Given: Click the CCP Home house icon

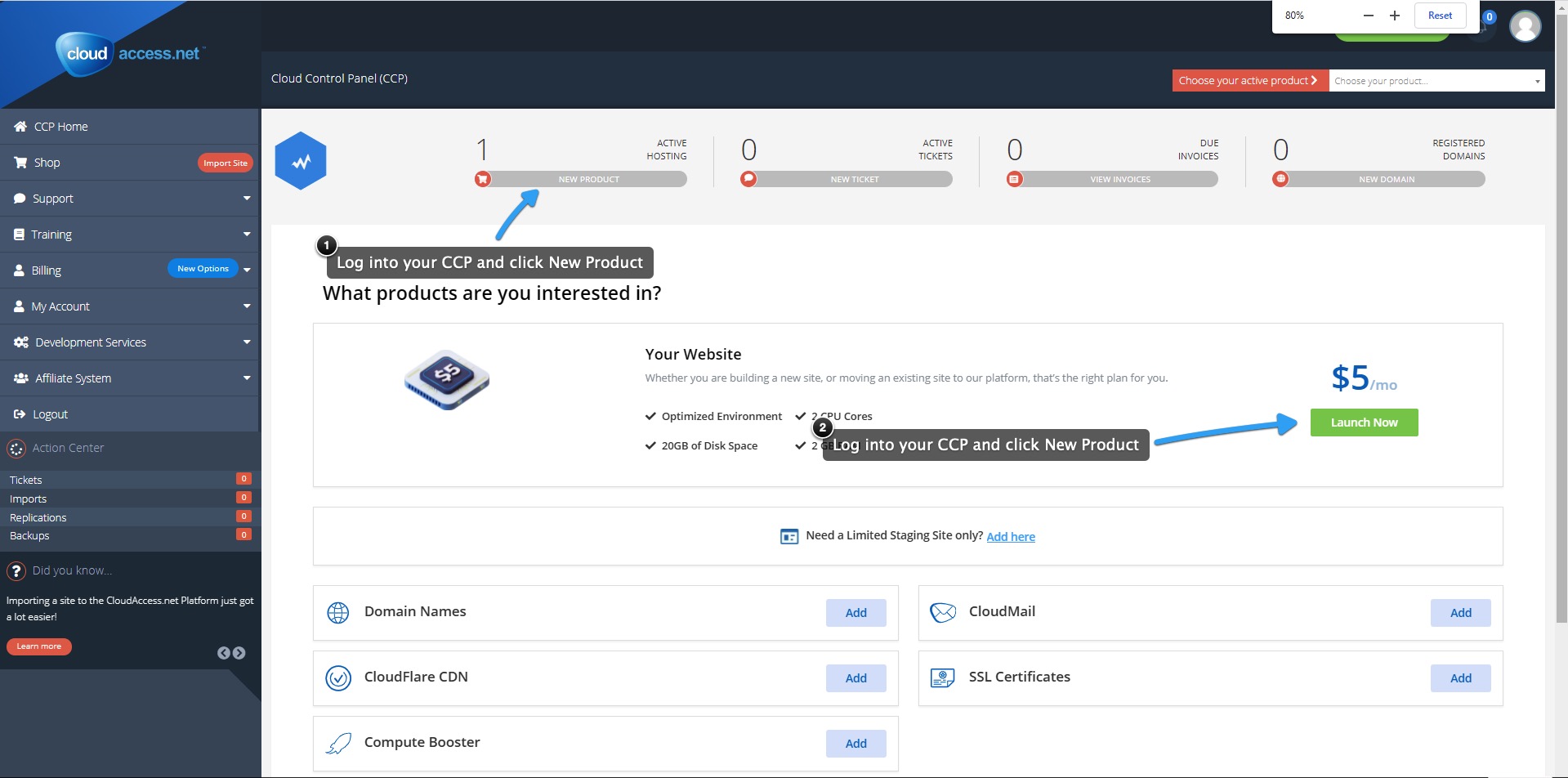Looking at the screenshot, I should [20, 127].
